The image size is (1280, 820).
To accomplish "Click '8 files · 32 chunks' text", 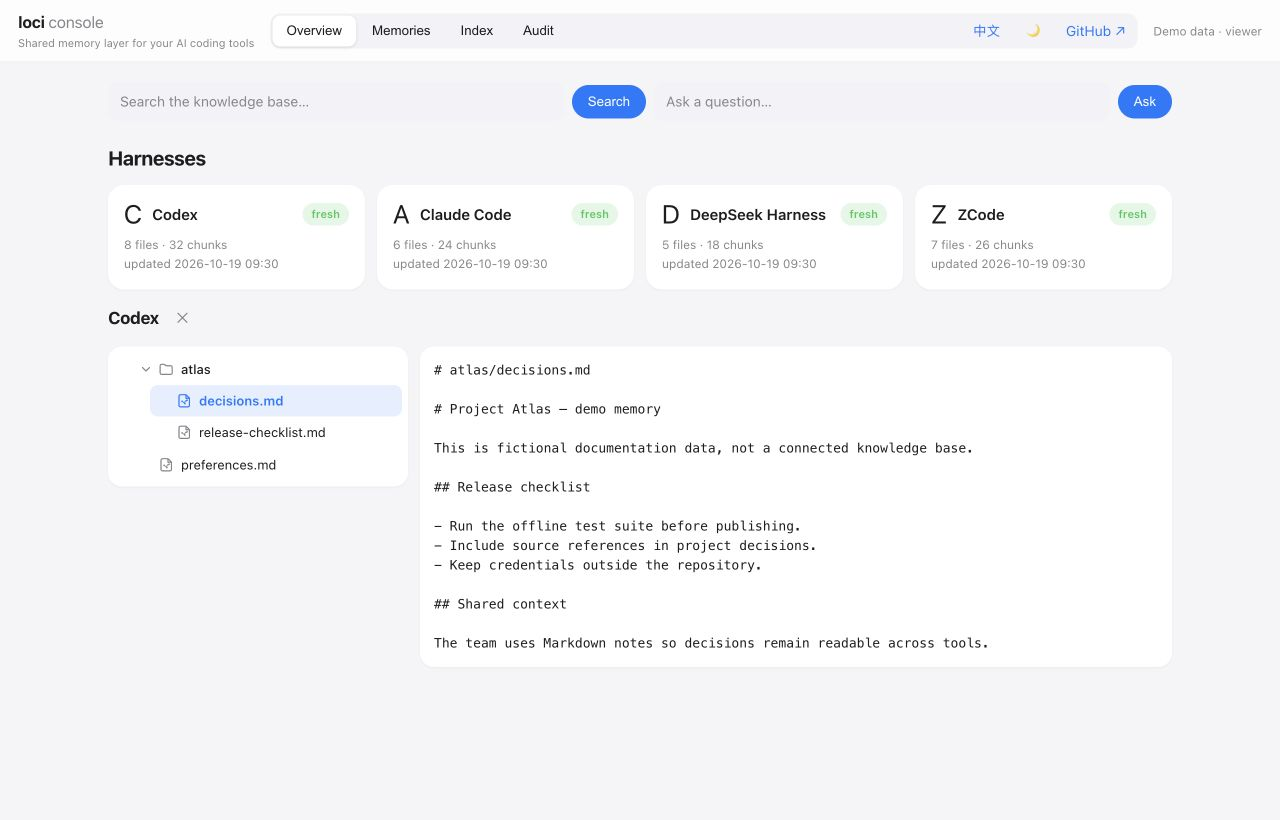I will tap(176, 245).
